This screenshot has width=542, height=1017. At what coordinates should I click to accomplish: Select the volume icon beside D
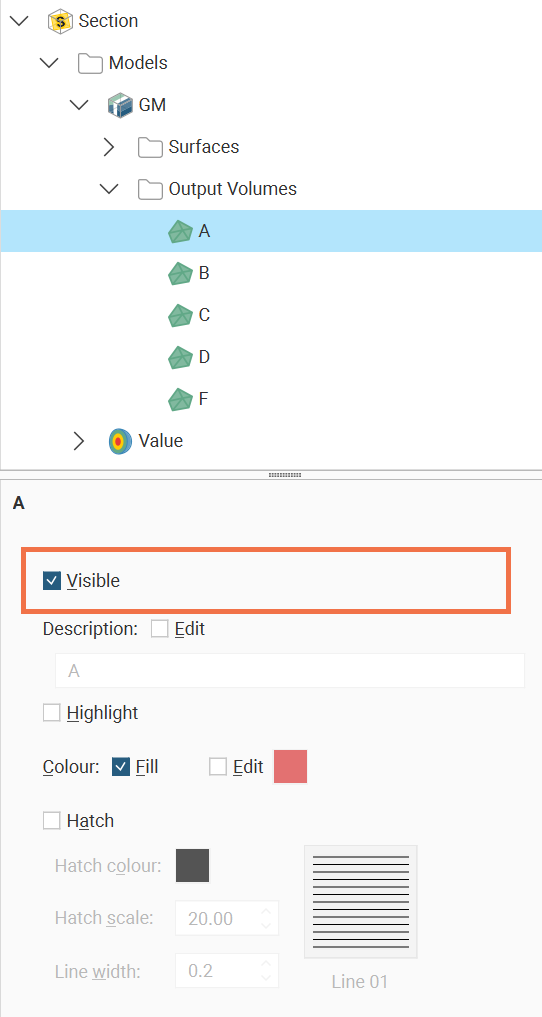pos(180,357)
